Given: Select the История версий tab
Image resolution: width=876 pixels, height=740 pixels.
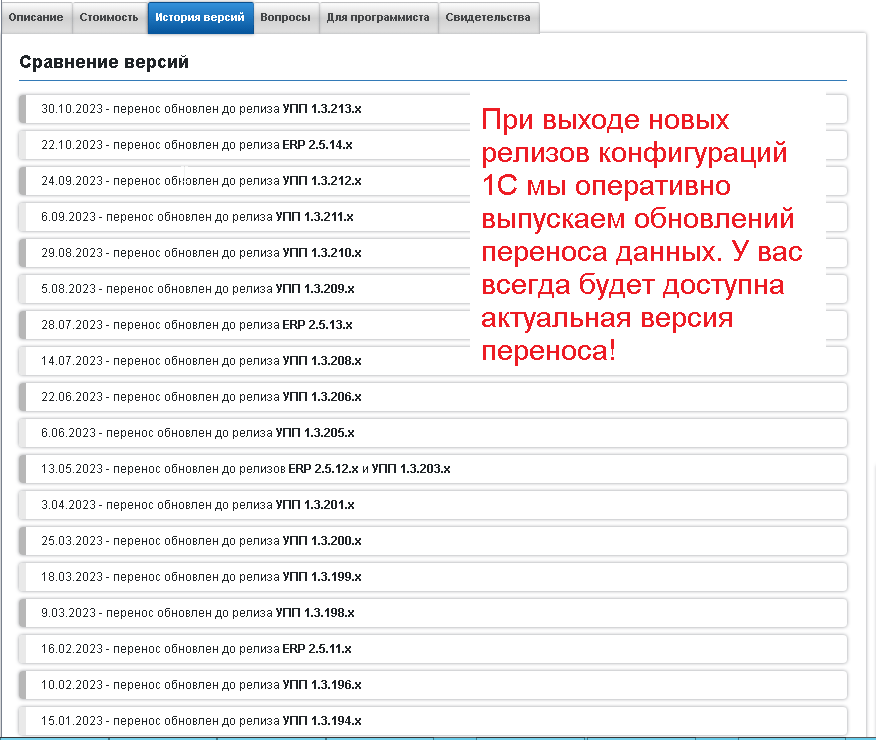Looking at the screenshot, I should tap(200, 17).
